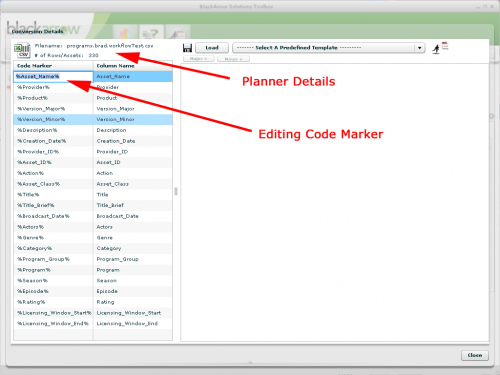The image size is (500, 375).
Task: Click the Minor + button
Action: pyautogui.click(x=233, y=59)
